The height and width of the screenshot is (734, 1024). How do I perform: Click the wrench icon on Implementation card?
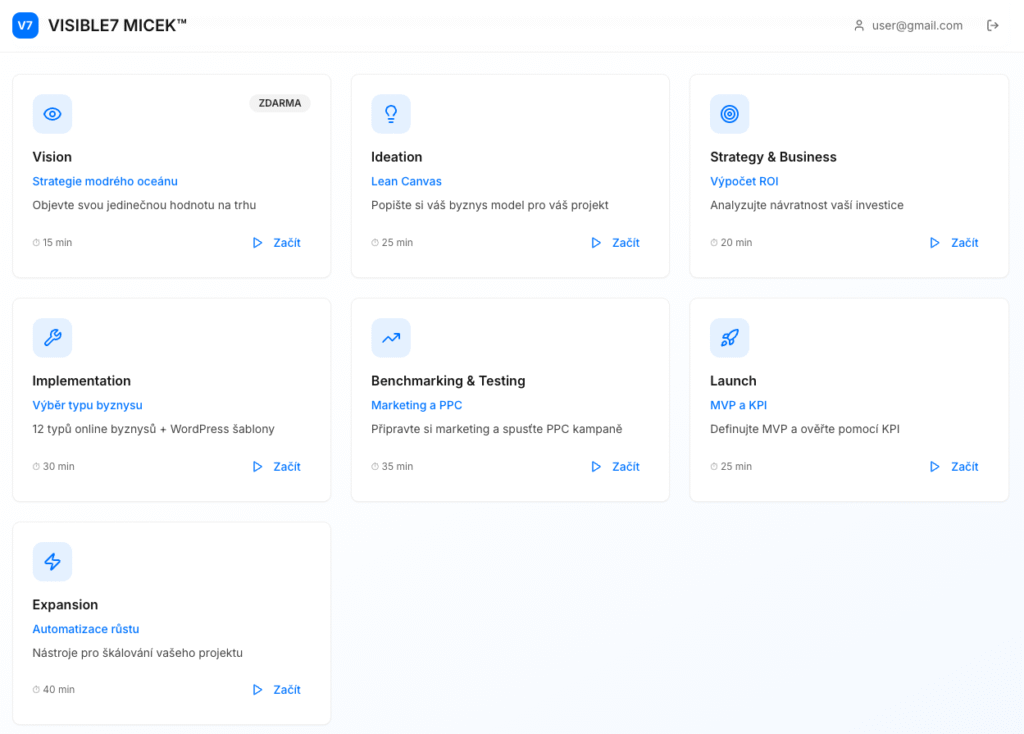point(52,338)
